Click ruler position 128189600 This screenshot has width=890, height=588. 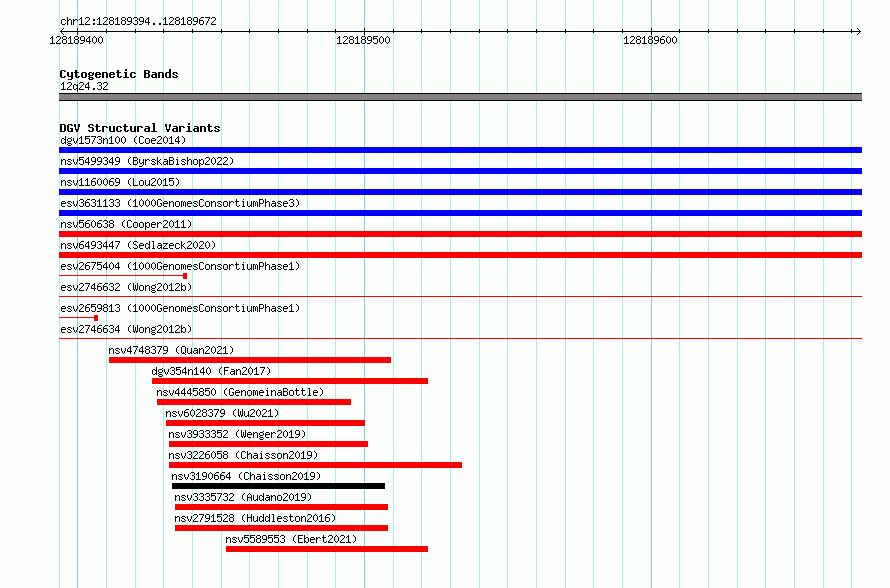[x=650, y=40]
